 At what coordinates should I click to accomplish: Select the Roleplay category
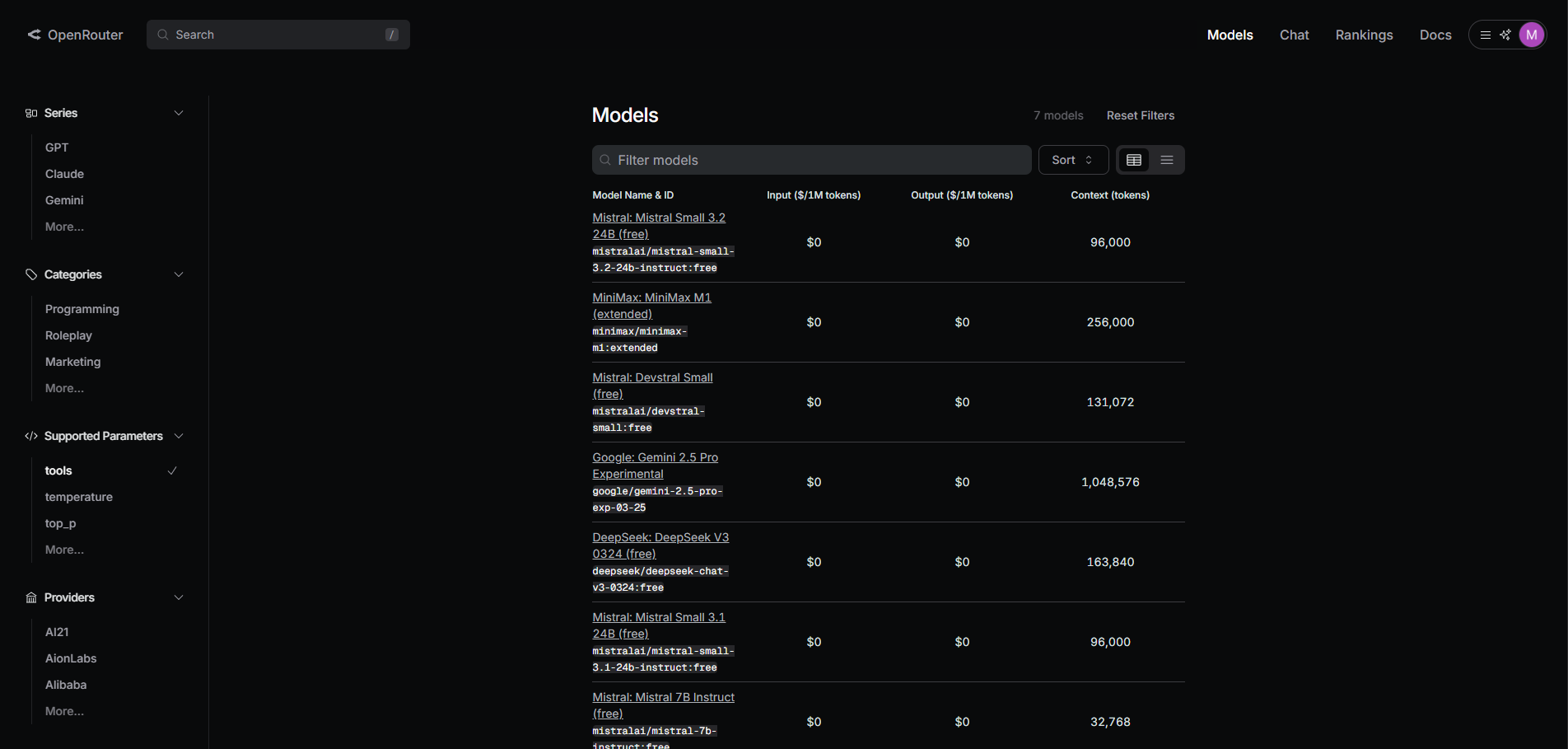68,335
